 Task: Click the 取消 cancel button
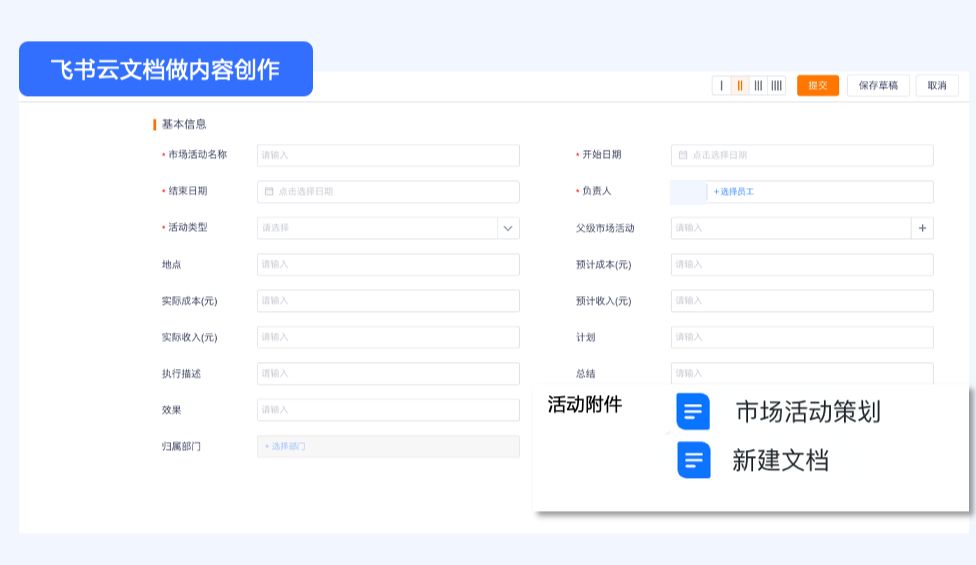tap(937, 86)
